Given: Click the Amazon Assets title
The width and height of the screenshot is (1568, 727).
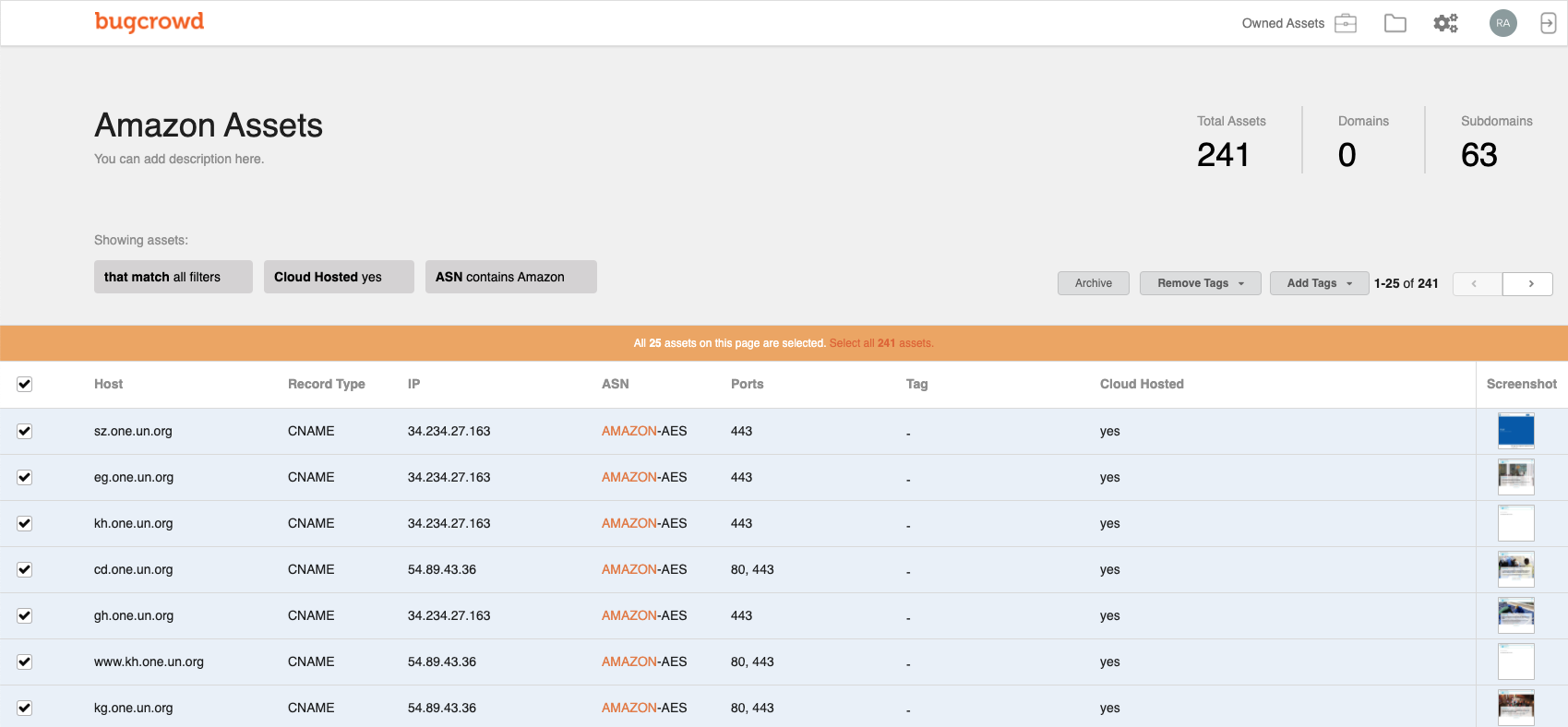Looking at the screenshot, I should click(x=209, y=125).
